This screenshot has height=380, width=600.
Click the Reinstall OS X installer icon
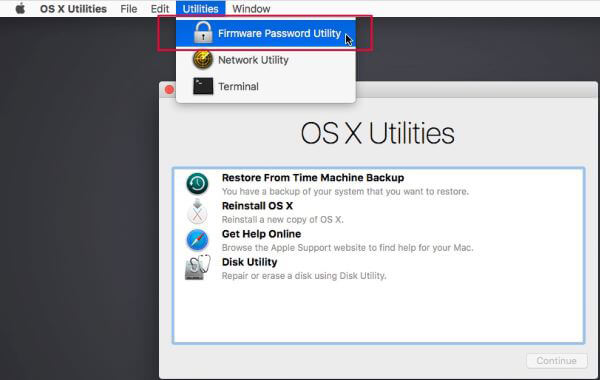[197, 212]
